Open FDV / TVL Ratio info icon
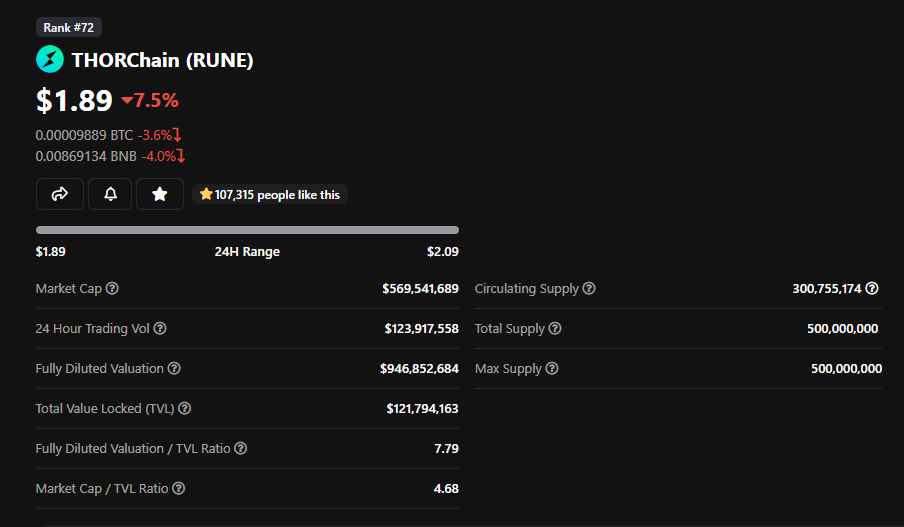The height and width of the screenshot is (527, 904). coord(241,448)
